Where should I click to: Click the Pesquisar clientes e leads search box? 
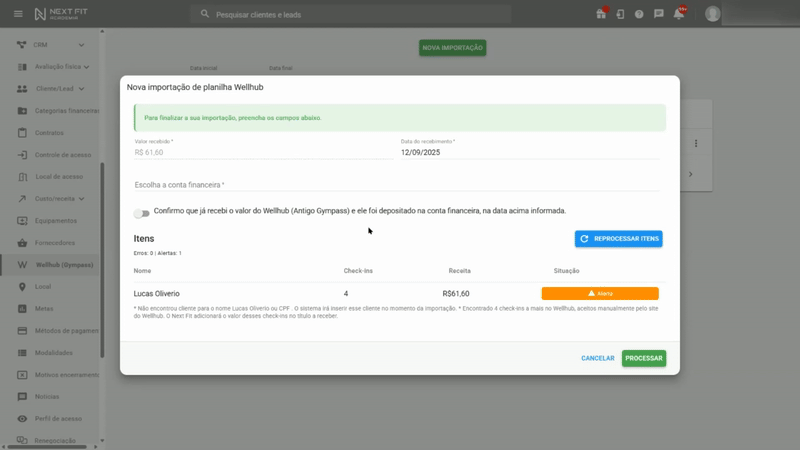(x=351, y=14)
